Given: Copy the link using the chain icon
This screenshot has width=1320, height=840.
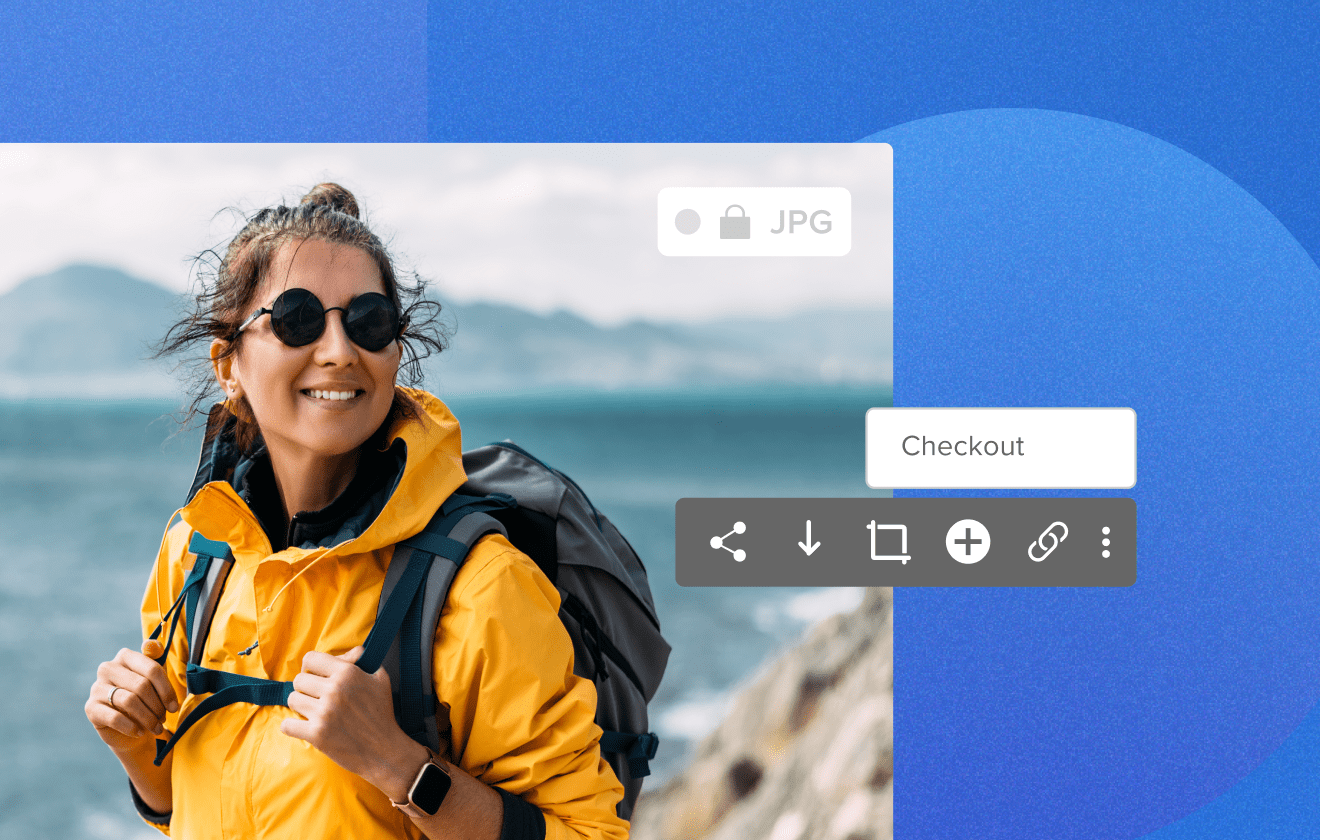Looking at the screenshot, I should [1047, 543].
